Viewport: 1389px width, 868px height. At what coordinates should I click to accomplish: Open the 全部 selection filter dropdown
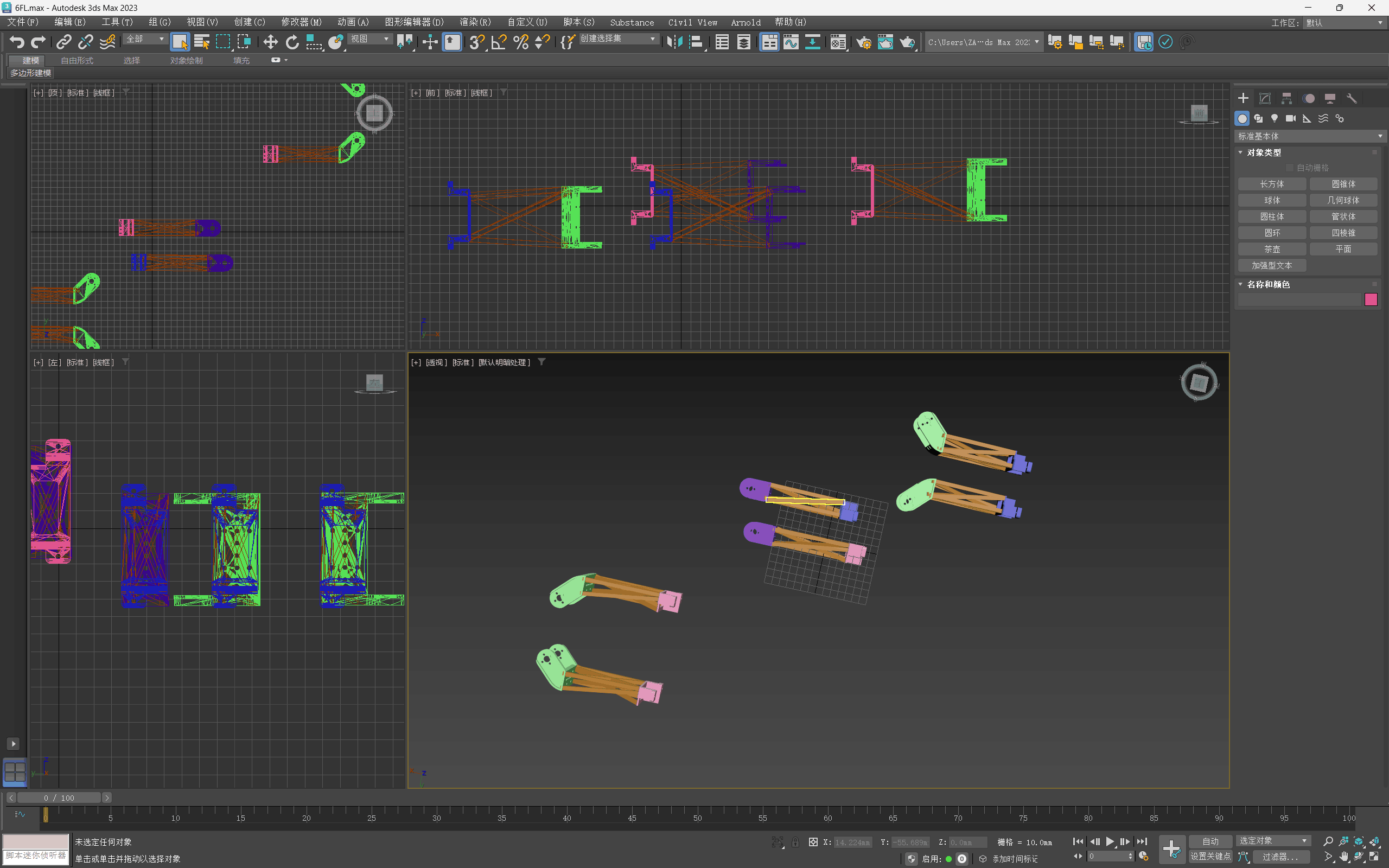[x=145, y=39]
